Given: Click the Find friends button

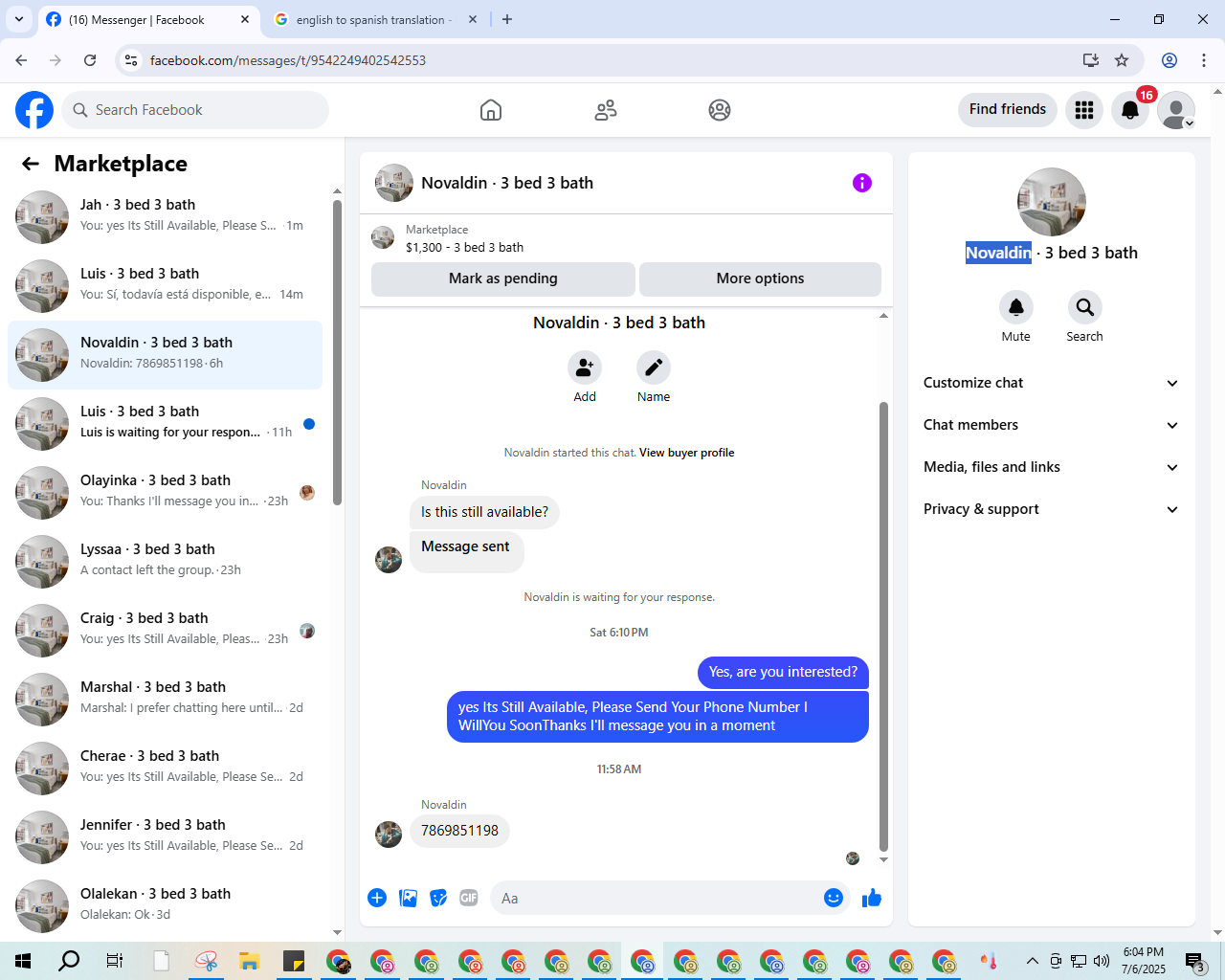Looking at the screenshot, I should click(x=1008, y=110).
